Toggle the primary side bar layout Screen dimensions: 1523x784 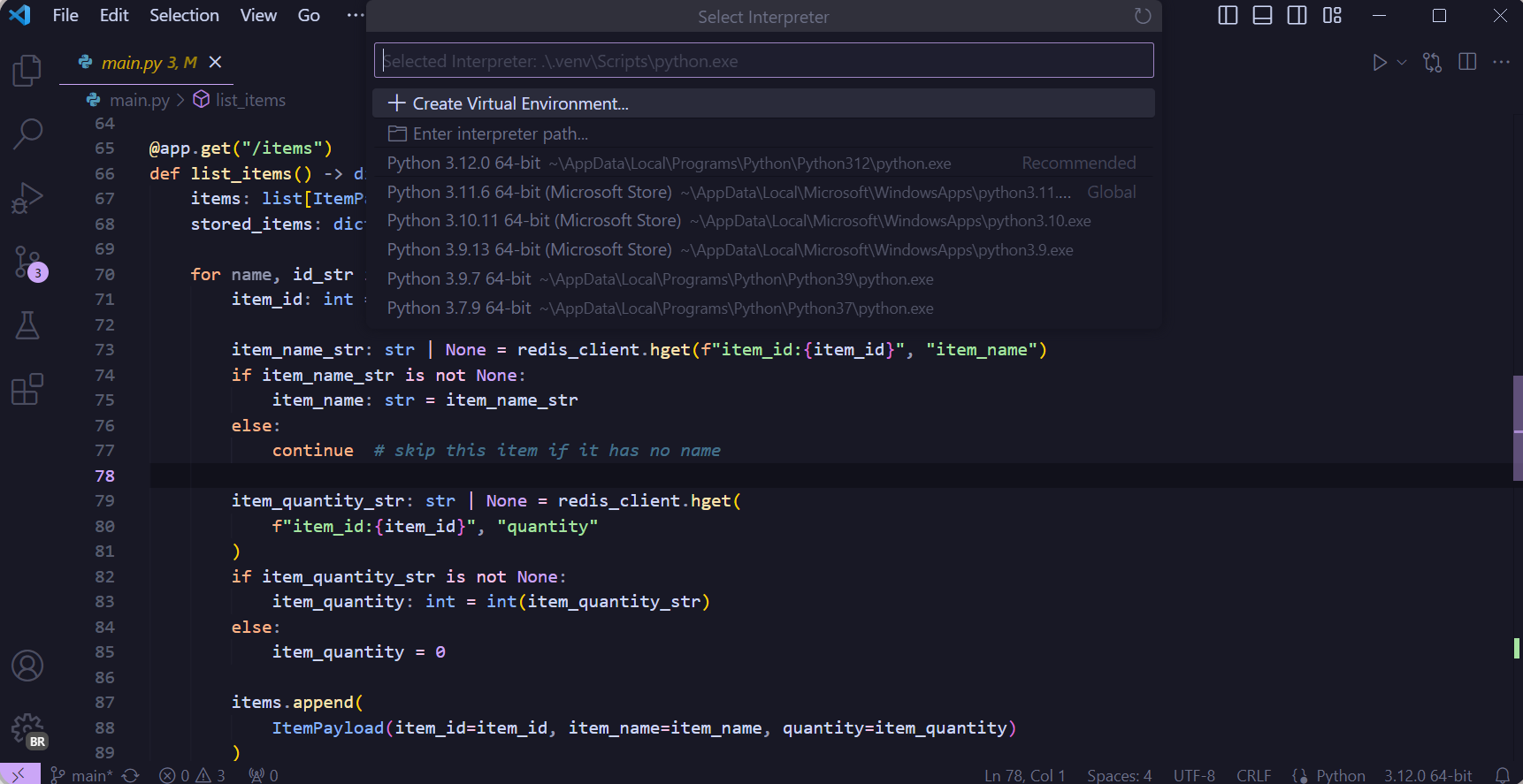pos(1228,16)
